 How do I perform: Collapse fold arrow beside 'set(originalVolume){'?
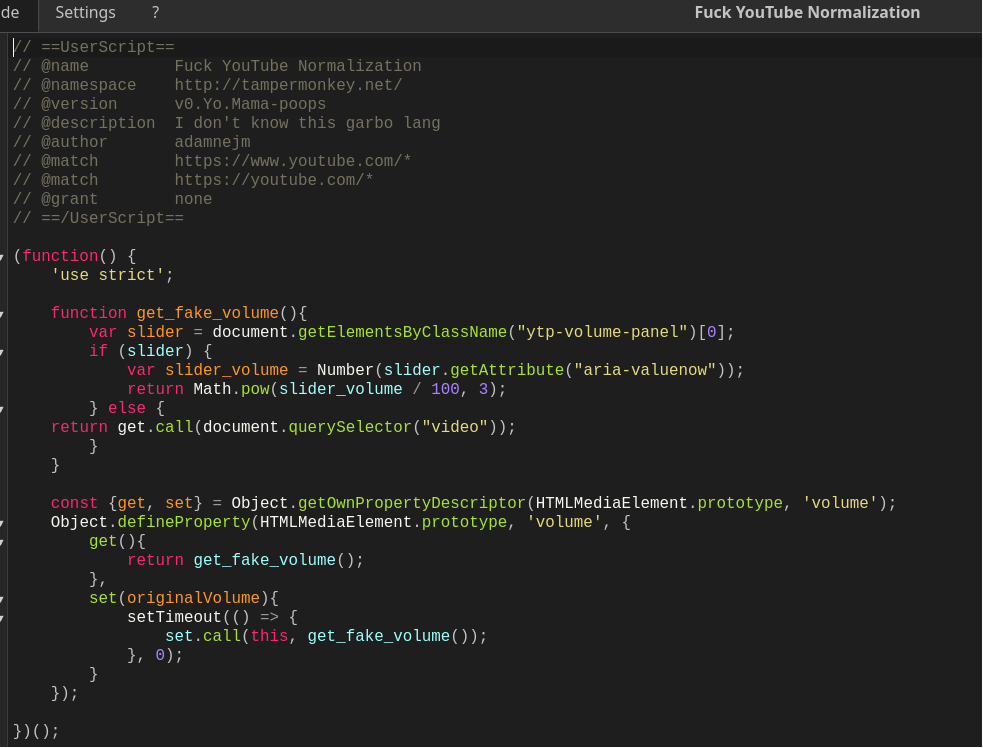(x=3, y=599)
